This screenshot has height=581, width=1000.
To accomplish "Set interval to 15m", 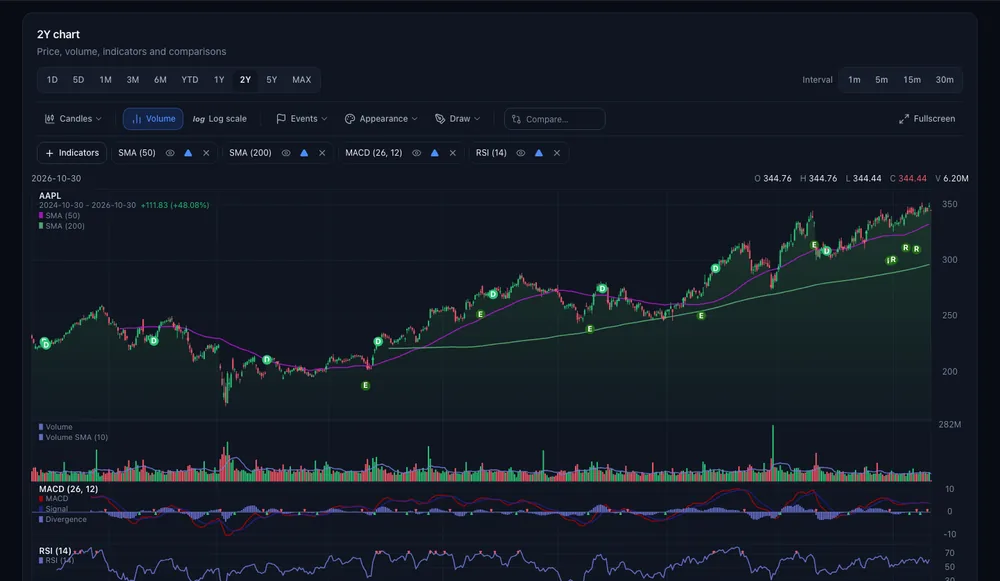I will [912, 80].
